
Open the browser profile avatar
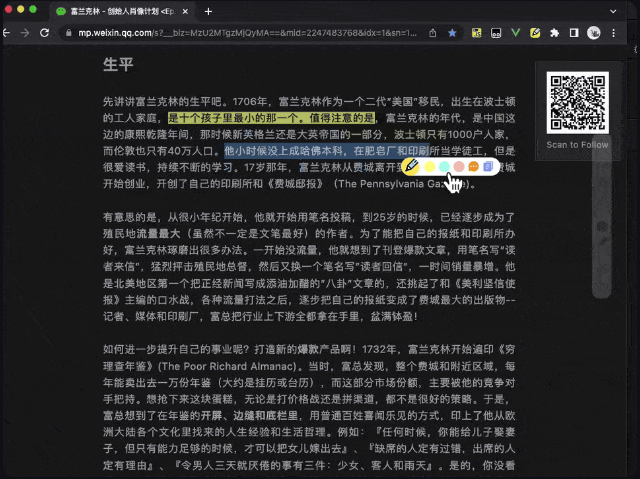point(593,33)
